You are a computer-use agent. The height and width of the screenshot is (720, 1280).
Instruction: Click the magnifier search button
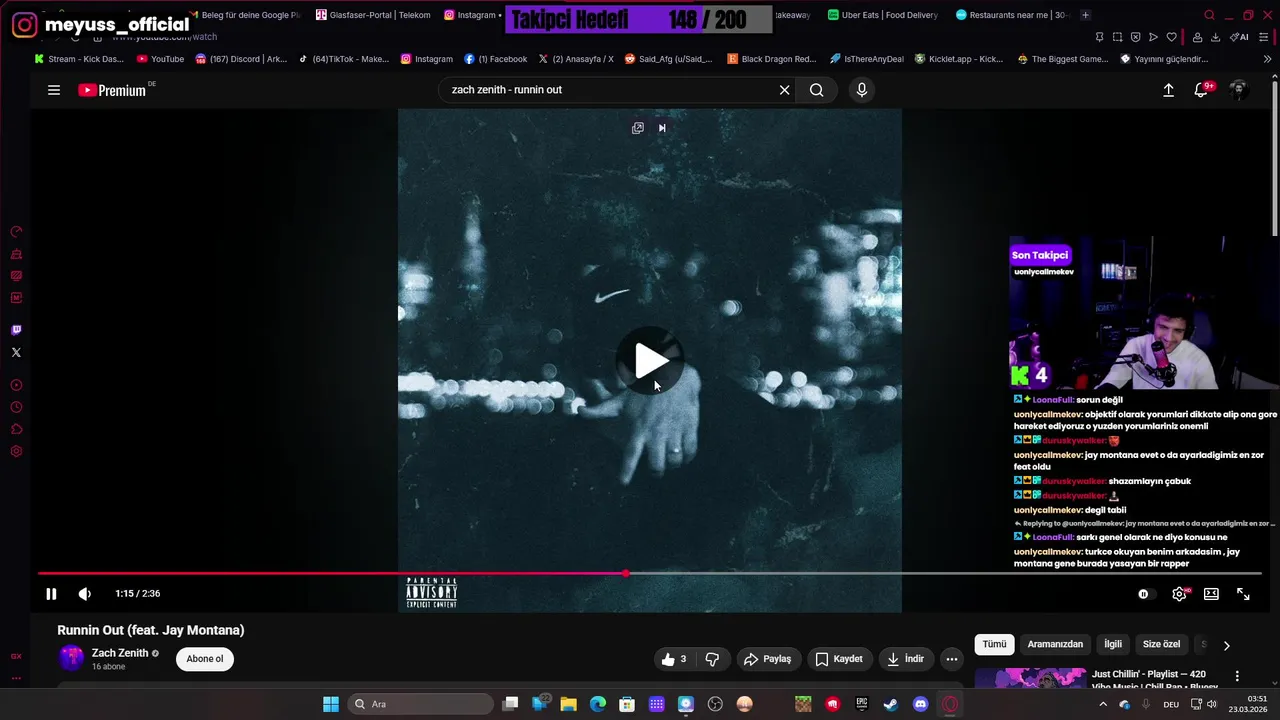(x=817, y=90)
